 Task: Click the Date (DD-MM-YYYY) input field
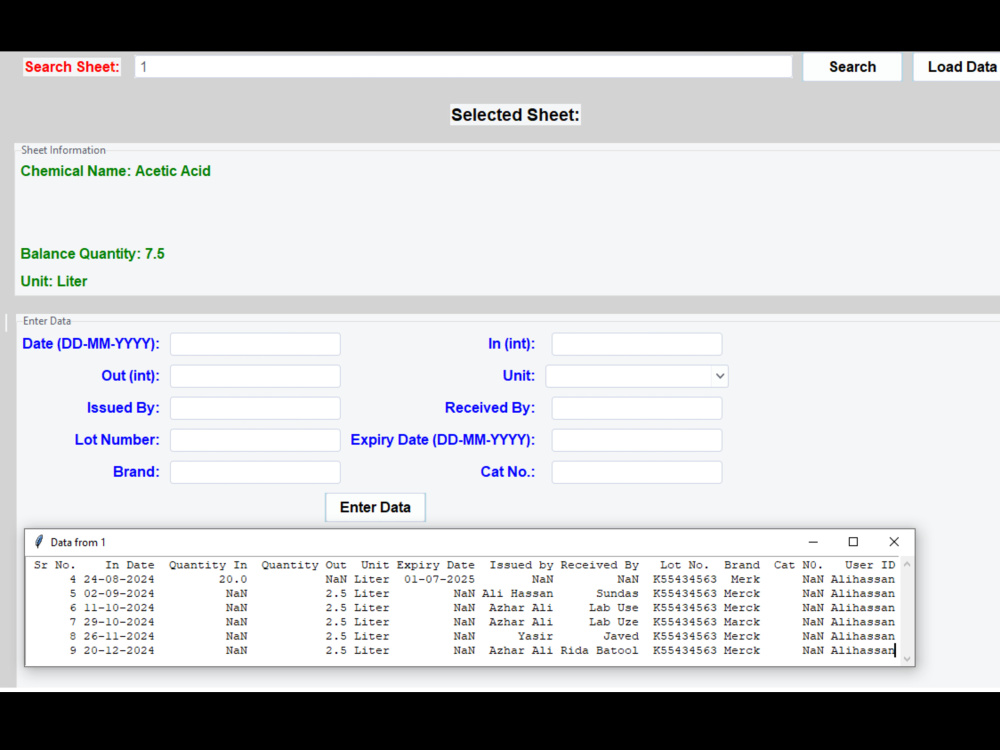[x=255, y=344]
